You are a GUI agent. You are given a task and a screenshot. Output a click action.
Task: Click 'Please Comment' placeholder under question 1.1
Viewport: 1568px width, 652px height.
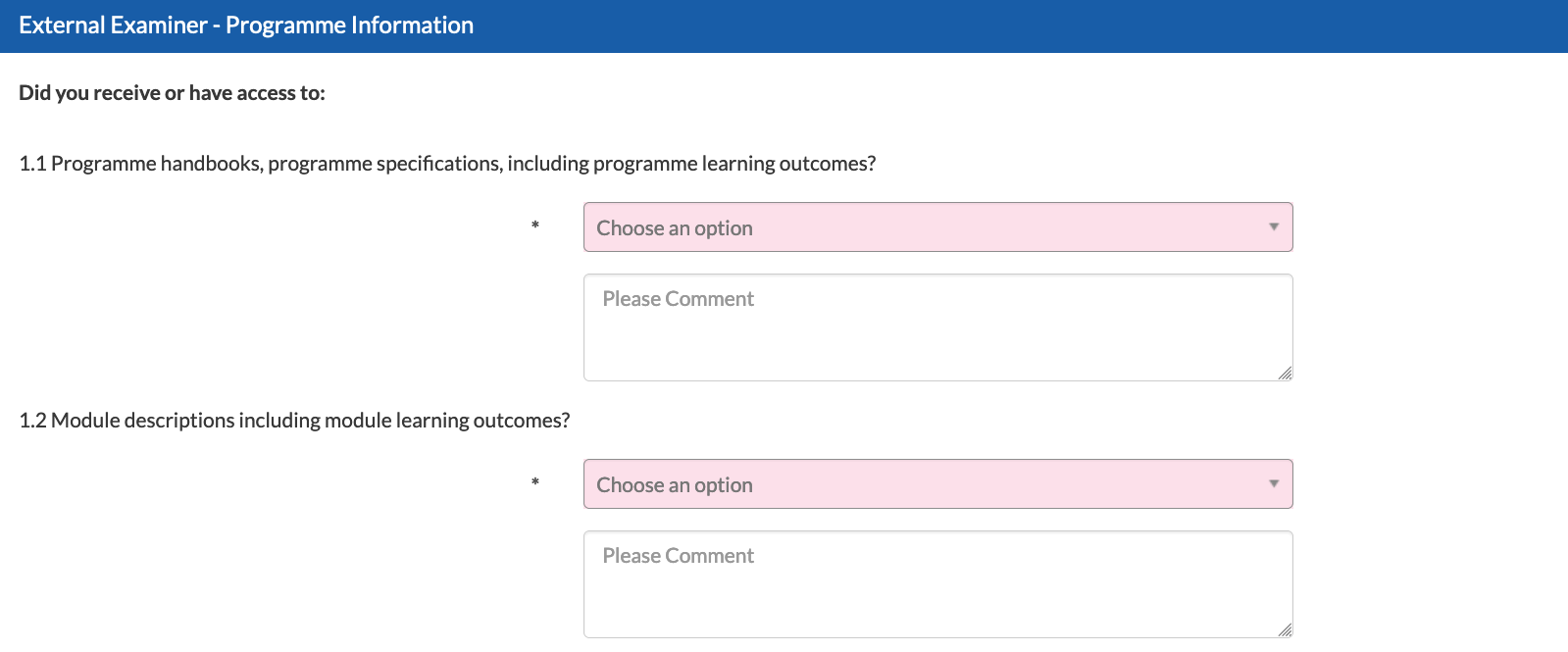(679, 299)
